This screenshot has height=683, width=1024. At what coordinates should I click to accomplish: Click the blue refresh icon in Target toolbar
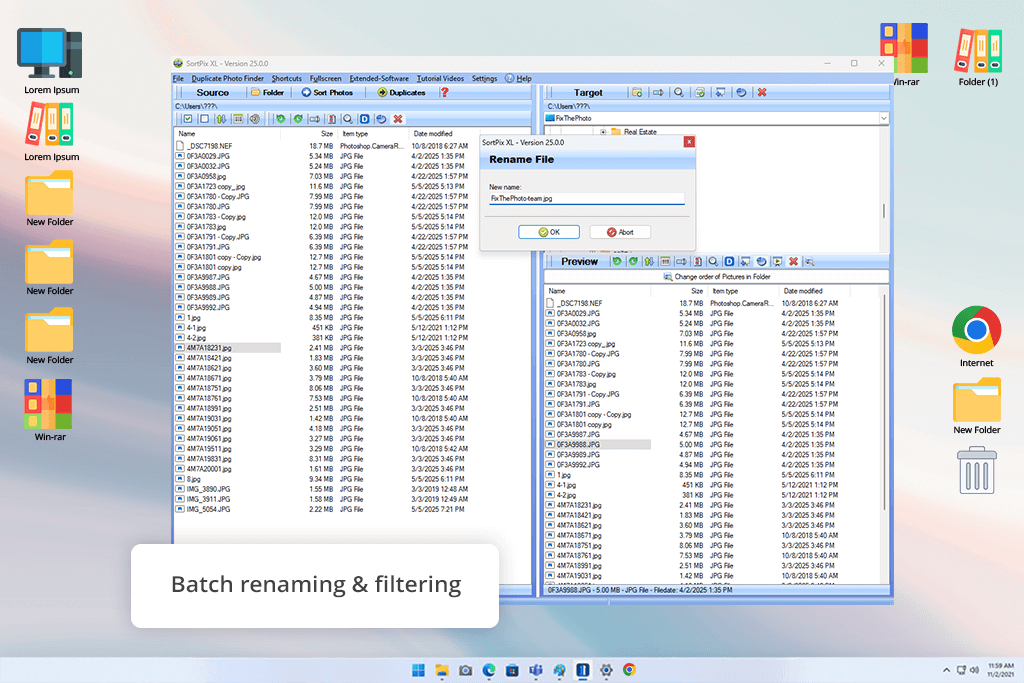tap(741, 93)
